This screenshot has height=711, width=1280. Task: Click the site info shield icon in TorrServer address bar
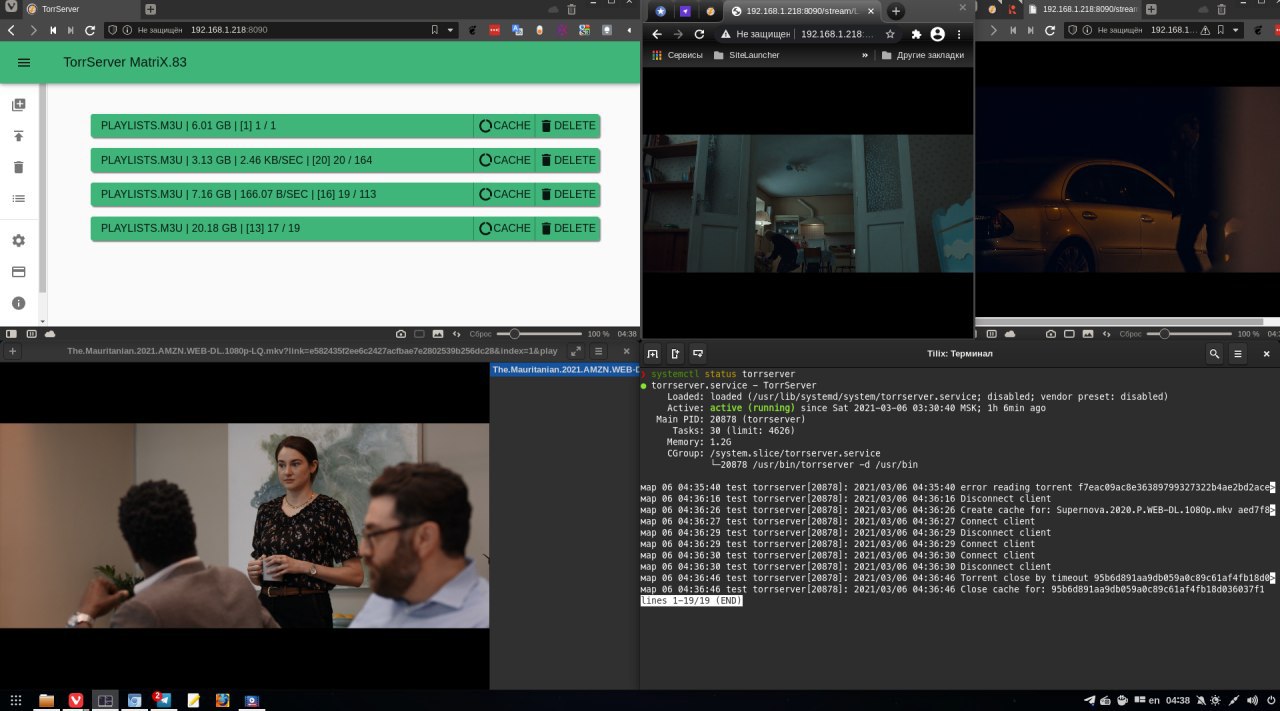[111, 30]
